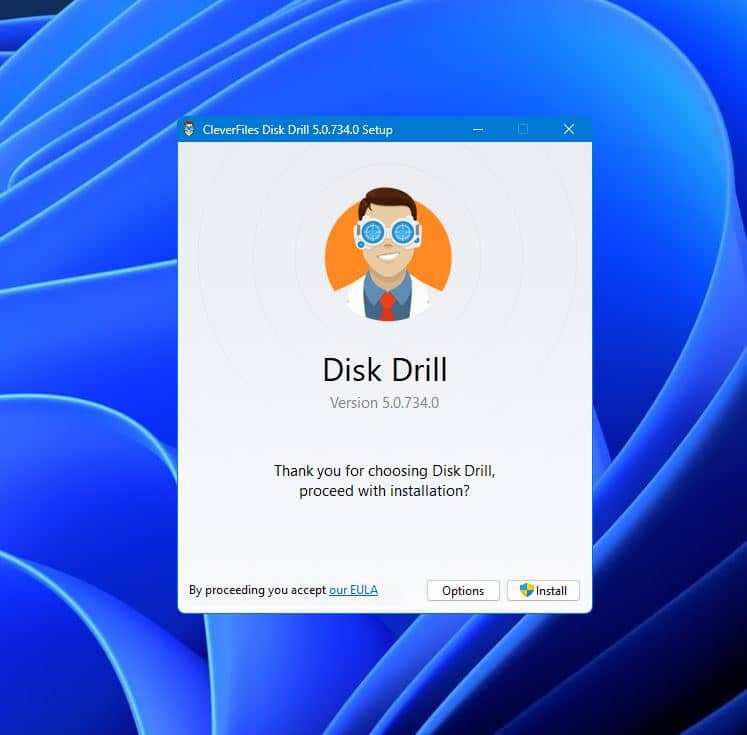747x735 pixels.
Task: Close the Disk Drill setup window
Action: pyautogui.click(x=569, y=129)
